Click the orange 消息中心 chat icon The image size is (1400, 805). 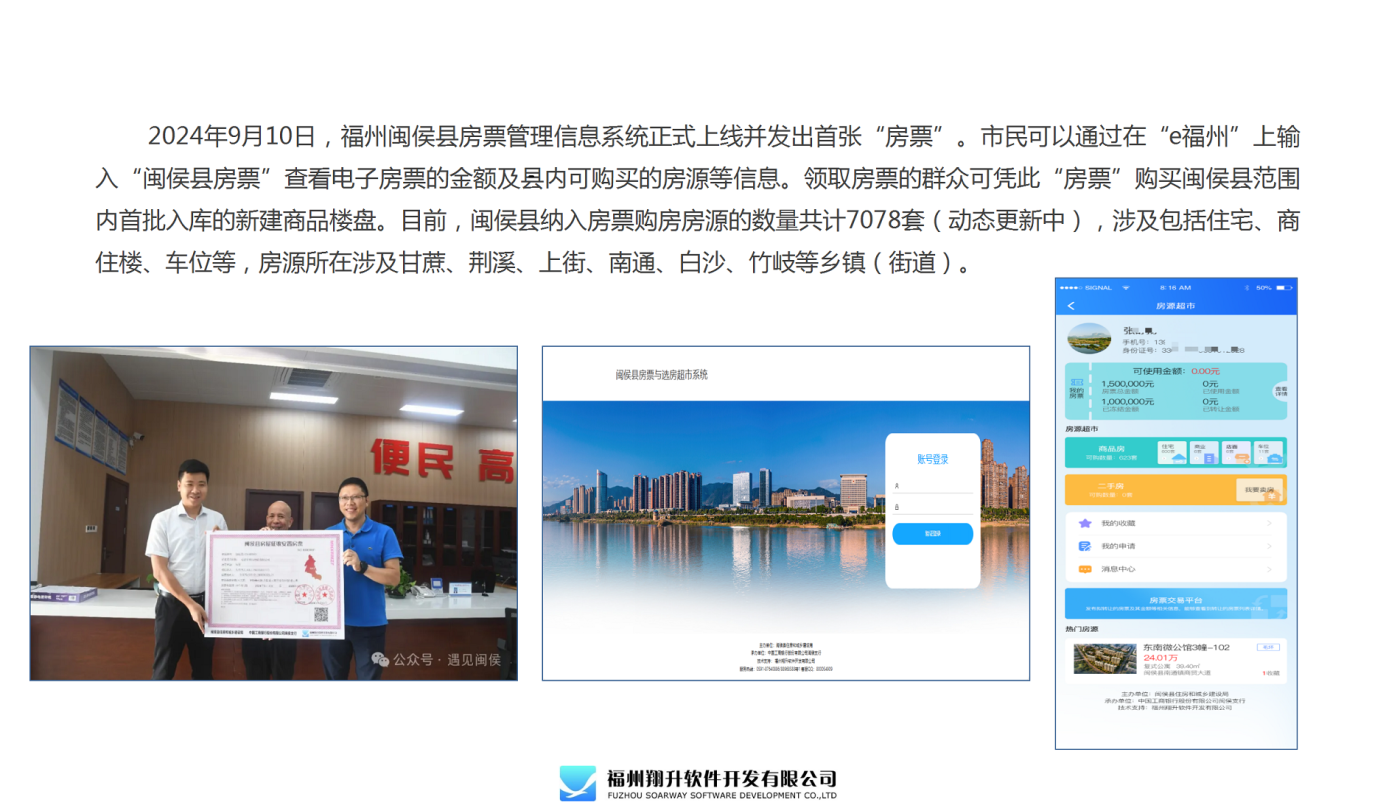click(x=1084, y=569)
